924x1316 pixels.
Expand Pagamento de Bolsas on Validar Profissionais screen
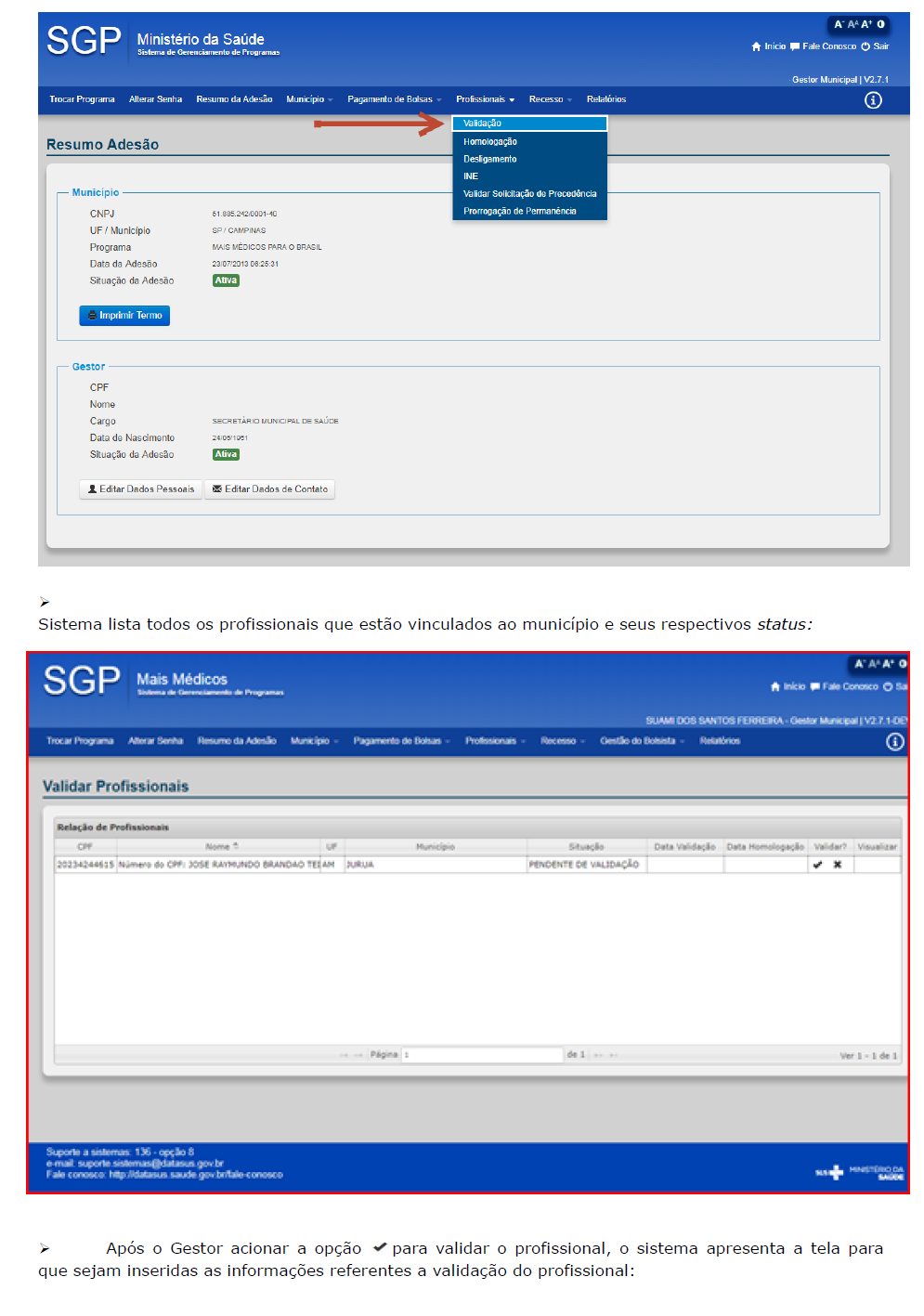point(402,741)
